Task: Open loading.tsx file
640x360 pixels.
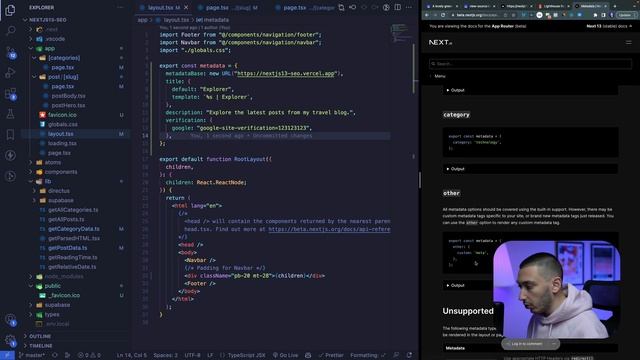Action: point(62,143)
